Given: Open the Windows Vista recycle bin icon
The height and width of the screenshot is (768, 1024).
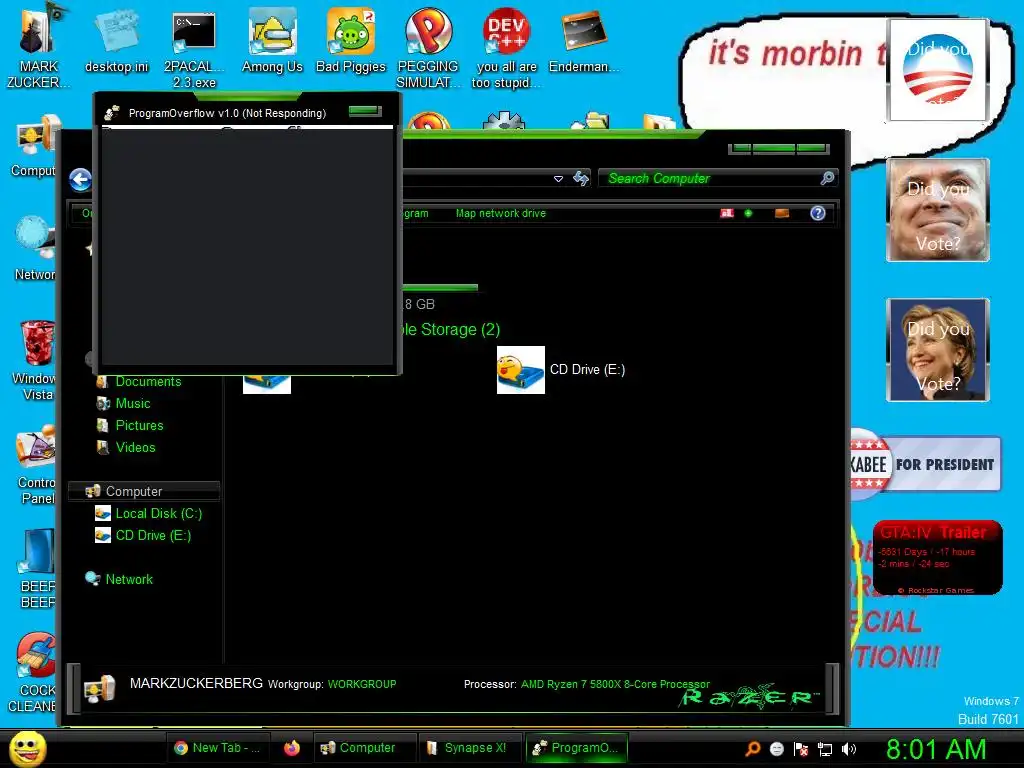Looking at the screenshot, I should click(x=35, y=360).
